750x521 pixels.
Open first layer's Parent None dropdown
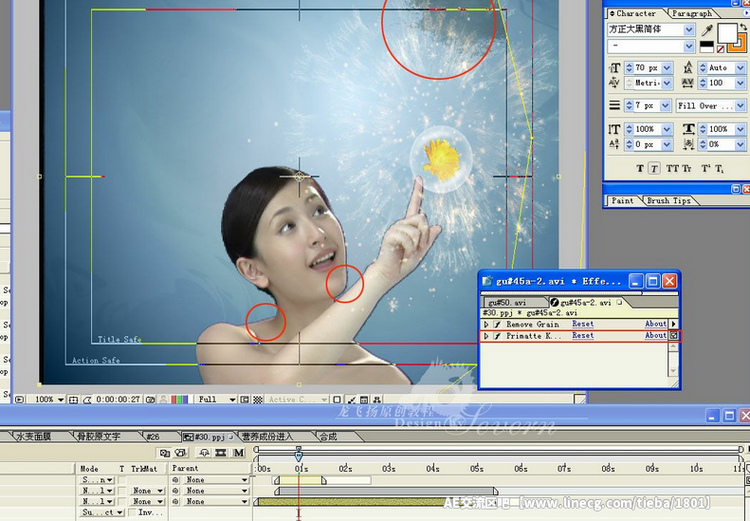click(x=215, y=479)
